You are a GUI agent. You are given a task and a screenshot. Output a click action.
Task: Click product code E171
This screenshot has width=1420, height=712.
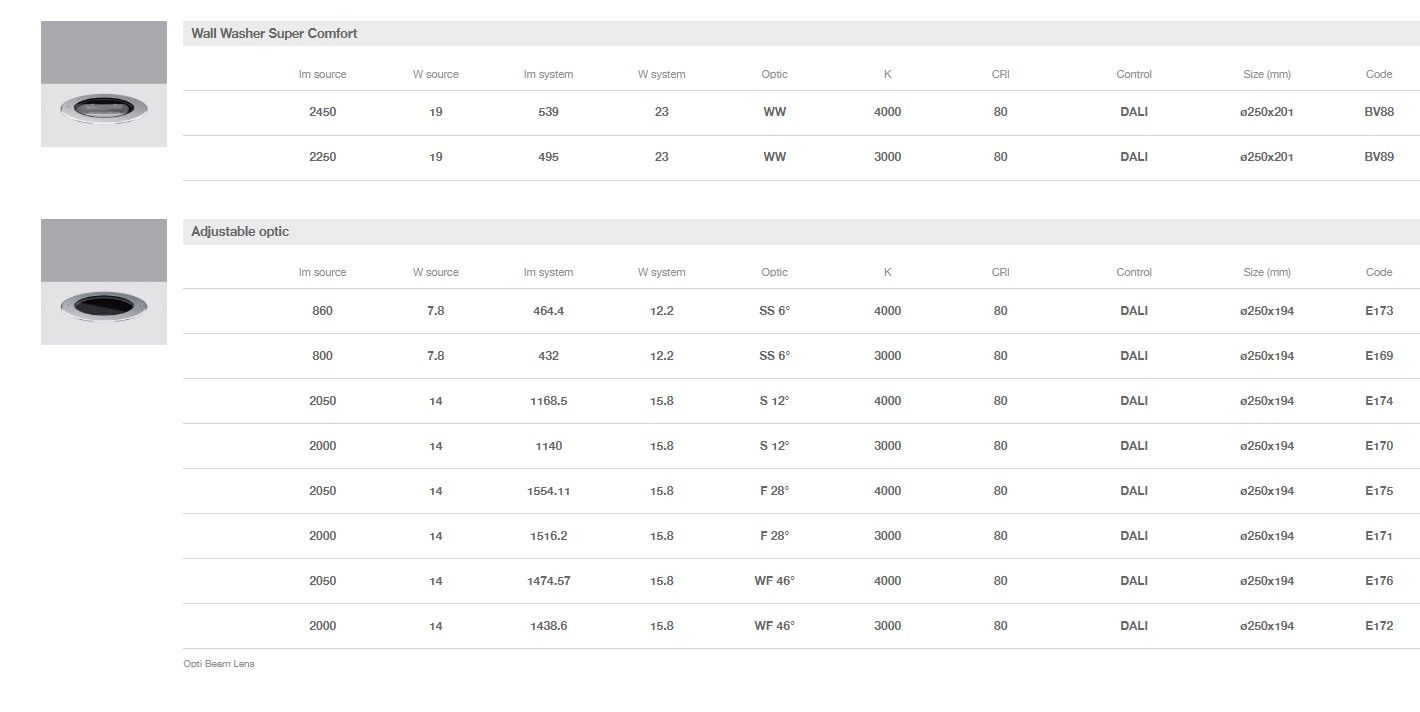tap(1378, 536)
